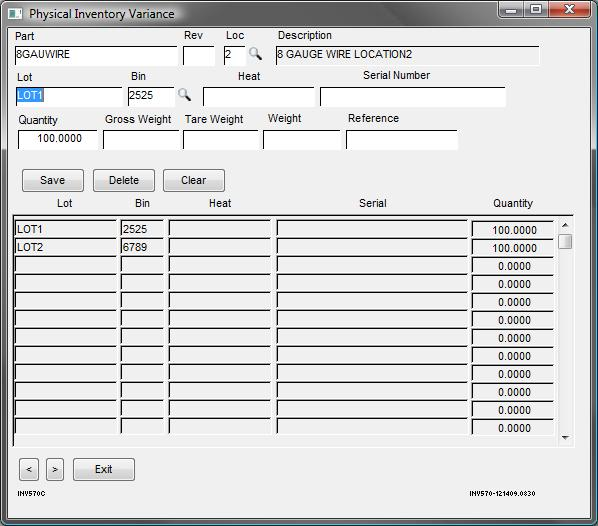Maximize the window
The image size is (598, 526).
pyautogui.click(x=536, y=9)
